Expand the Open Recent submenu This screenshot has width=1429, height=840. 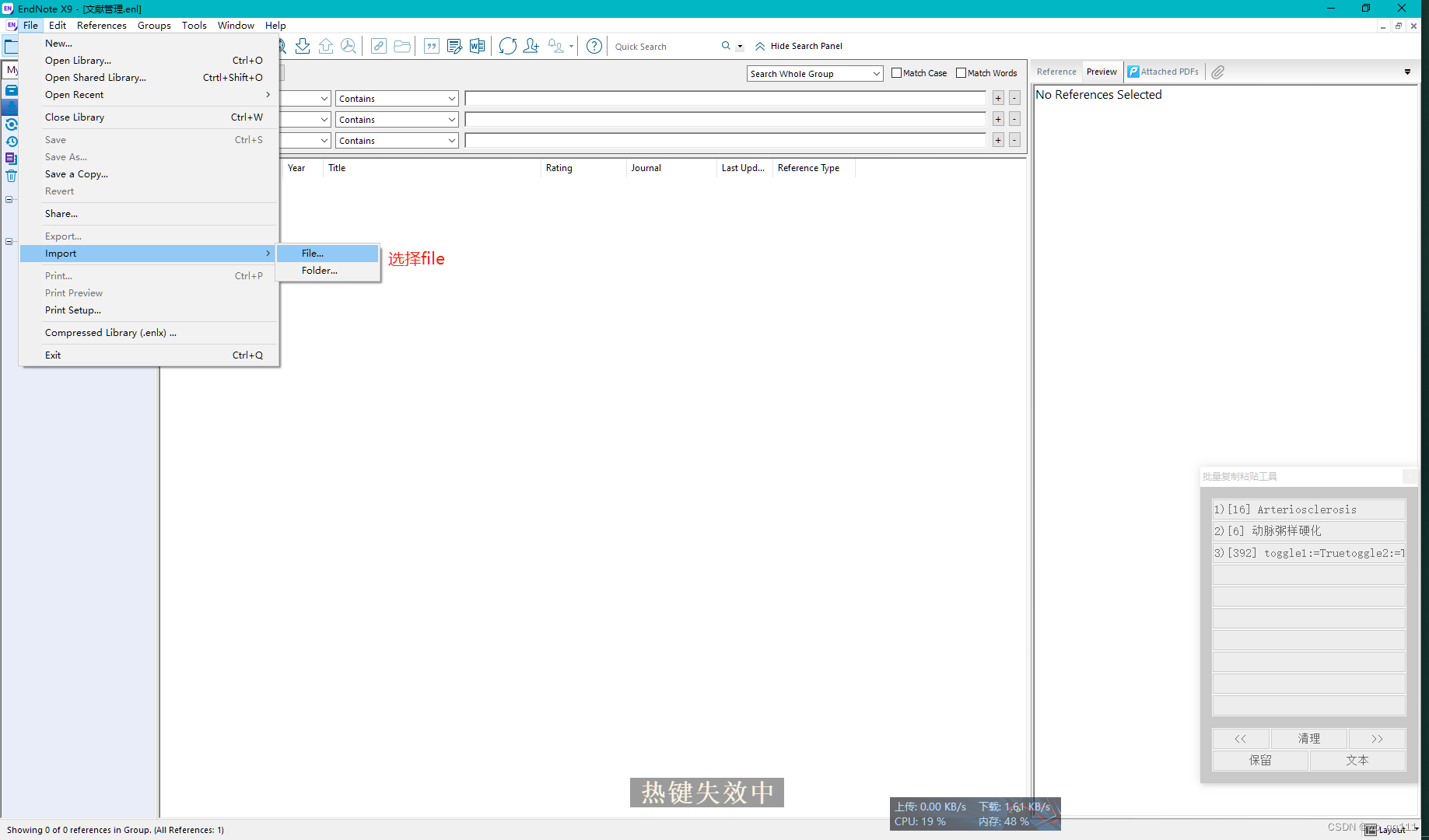click(x=149, y=95)
